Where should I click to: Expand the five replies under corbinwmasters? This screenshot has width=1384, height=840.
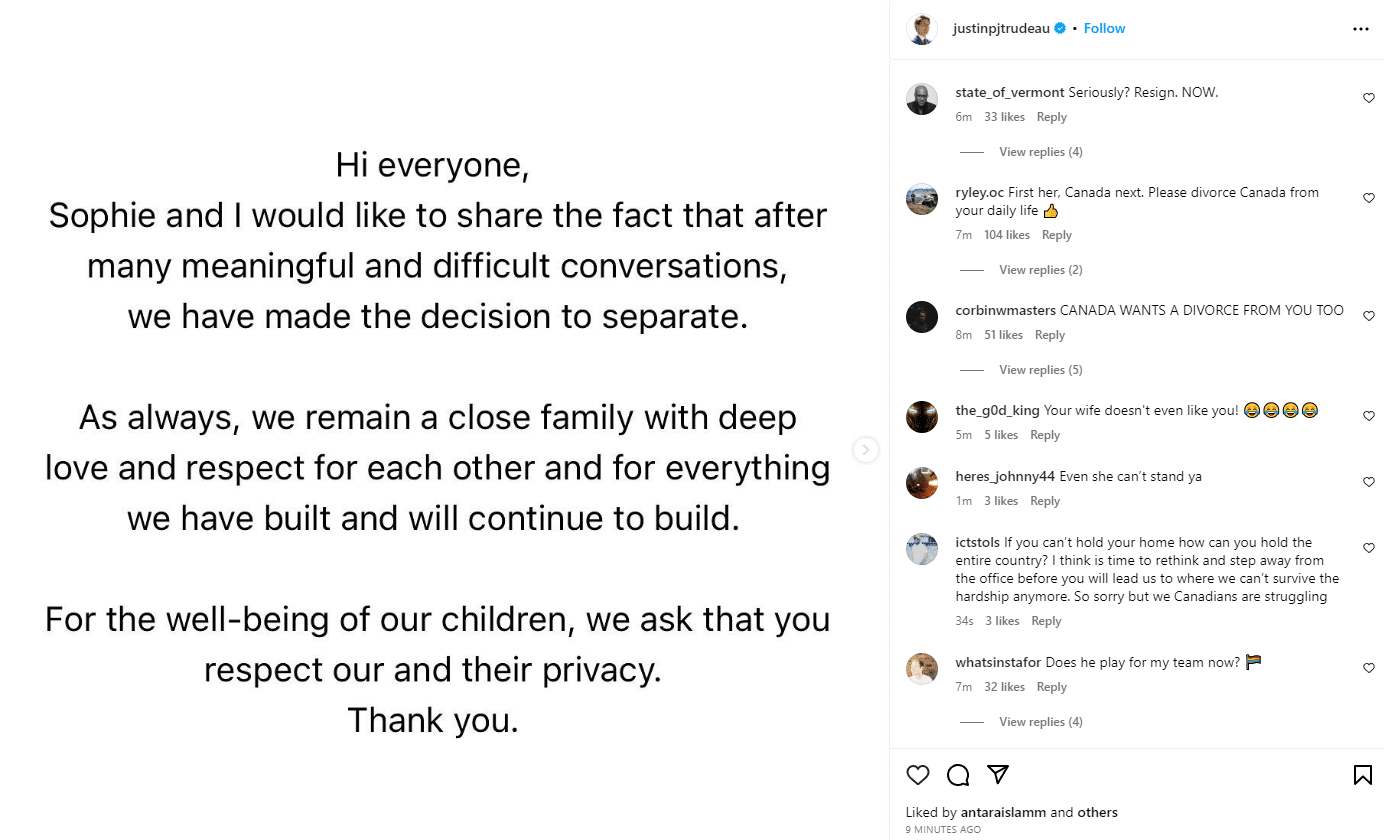[1040, 370]
